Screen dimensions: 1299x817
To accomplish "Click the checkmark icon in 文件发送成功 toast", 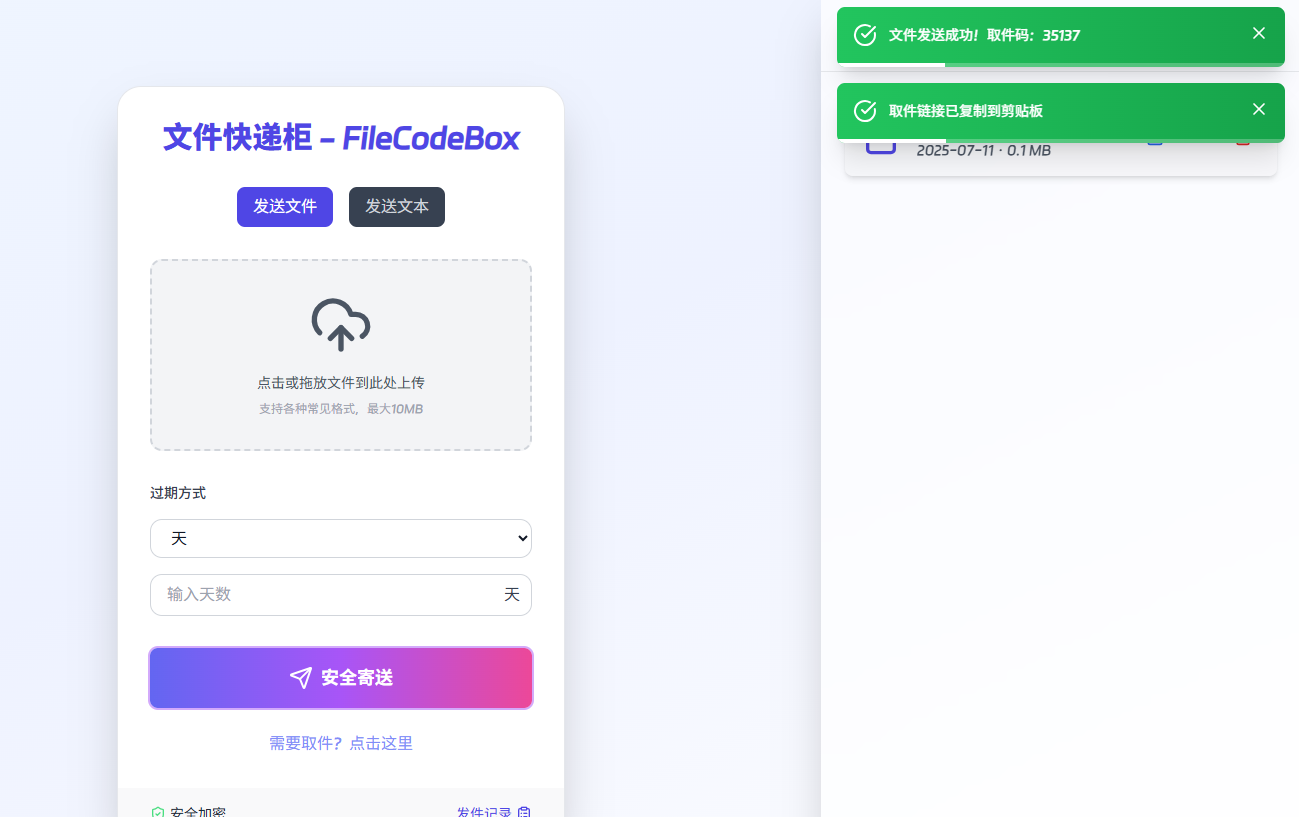I will pyautogui.click(x=865, y=35).
